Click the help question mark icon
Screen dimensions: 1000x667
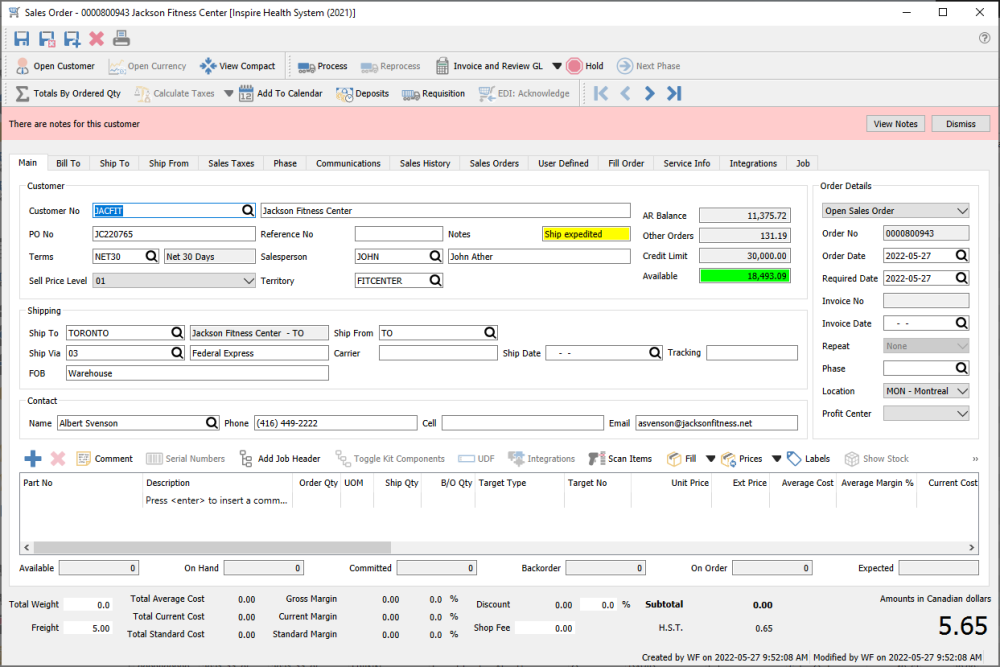point(984,38)
